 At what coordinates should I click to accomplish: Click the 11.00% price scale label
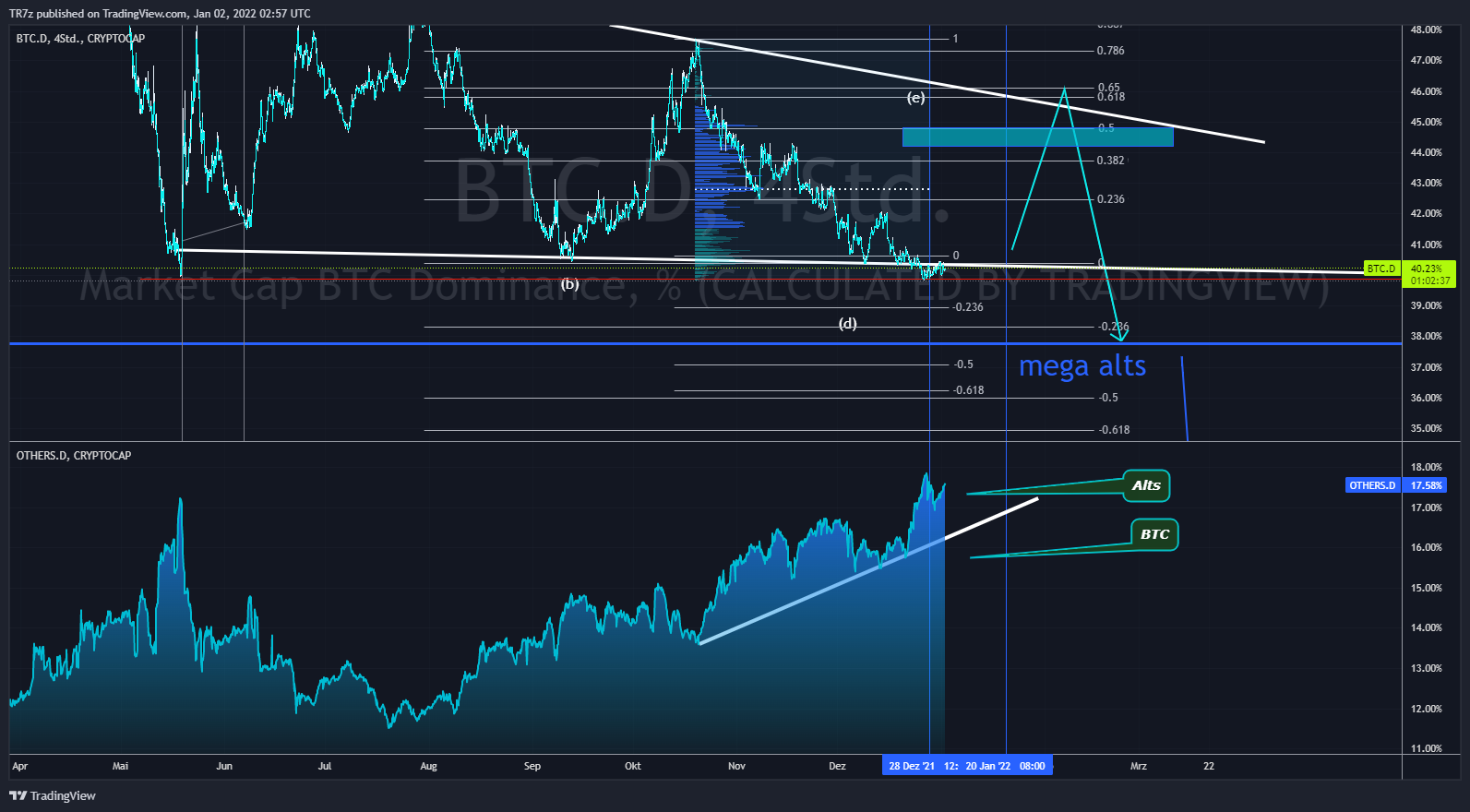(1427, 748)
